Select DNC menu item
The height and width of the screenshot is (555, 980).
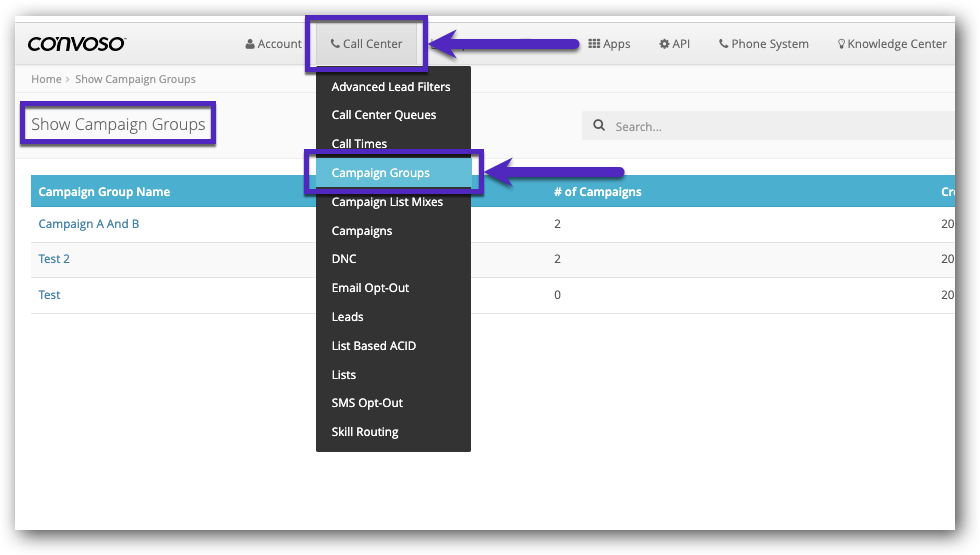(393, 259)
